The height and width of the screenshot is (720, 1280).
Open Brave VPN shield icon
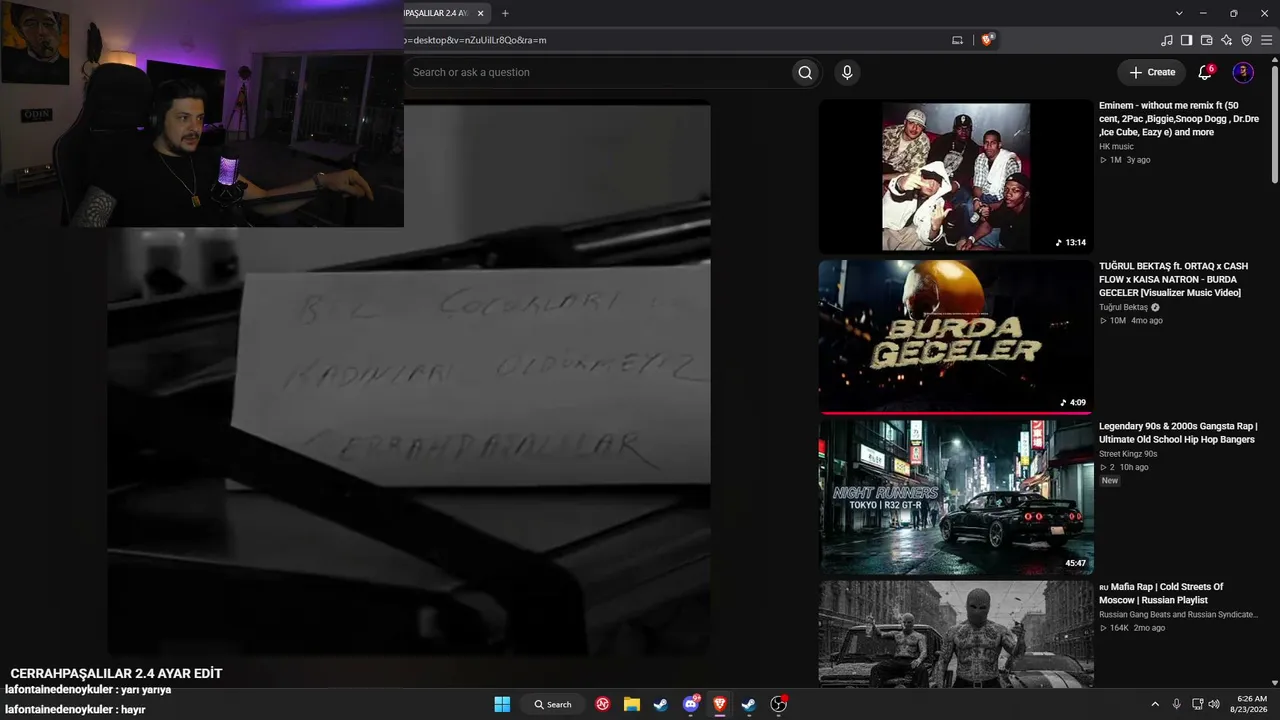[x=1246, y=40]
